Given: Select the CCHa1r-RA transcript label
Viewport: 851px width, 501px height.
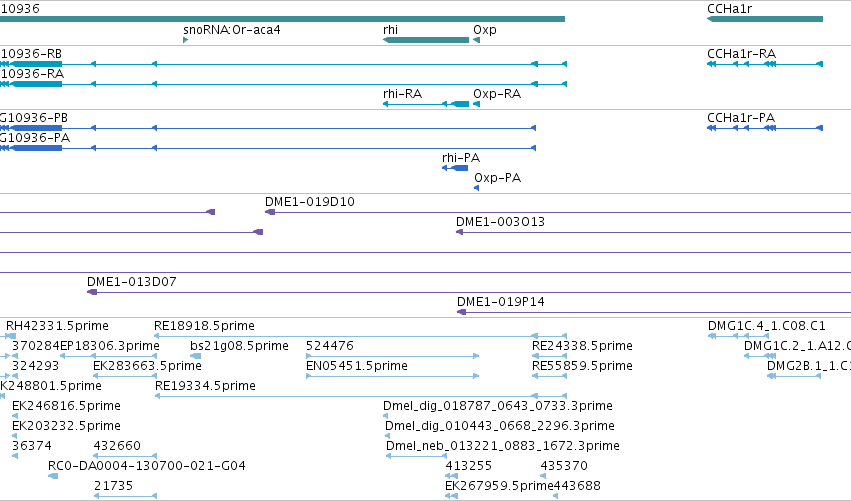Looking at the screenshot, I should tap(741, 54).
